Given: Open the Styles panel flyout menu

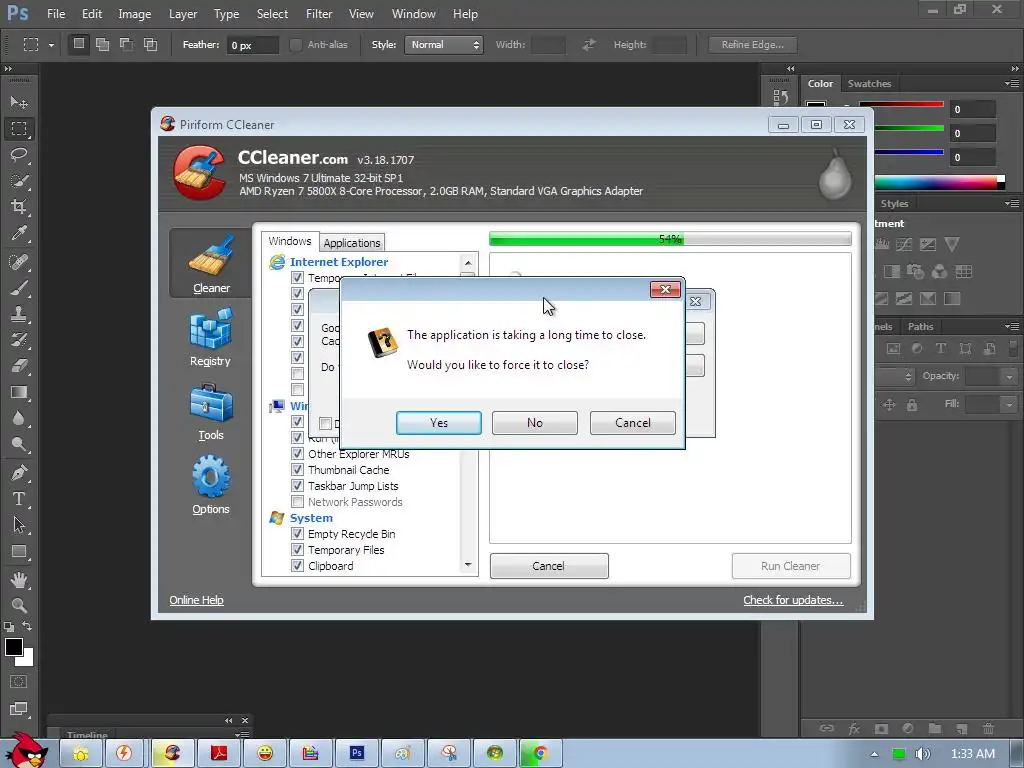Looking at the screenshot, I should (x=1012, y=204).
